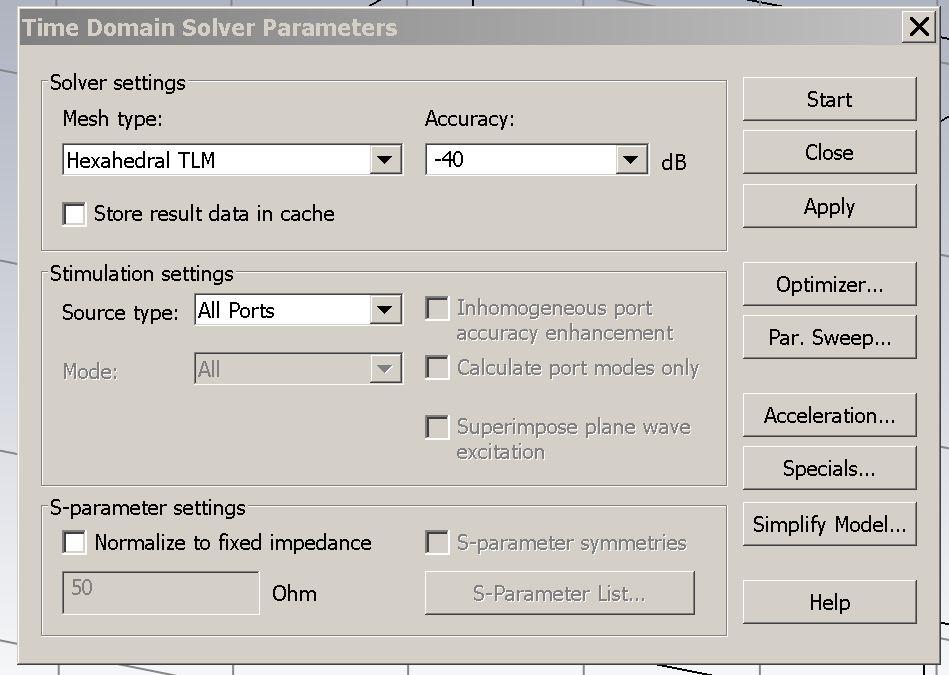Check Normalize to fixed impedance
The image size is (949, 675).
click(75, 543)
